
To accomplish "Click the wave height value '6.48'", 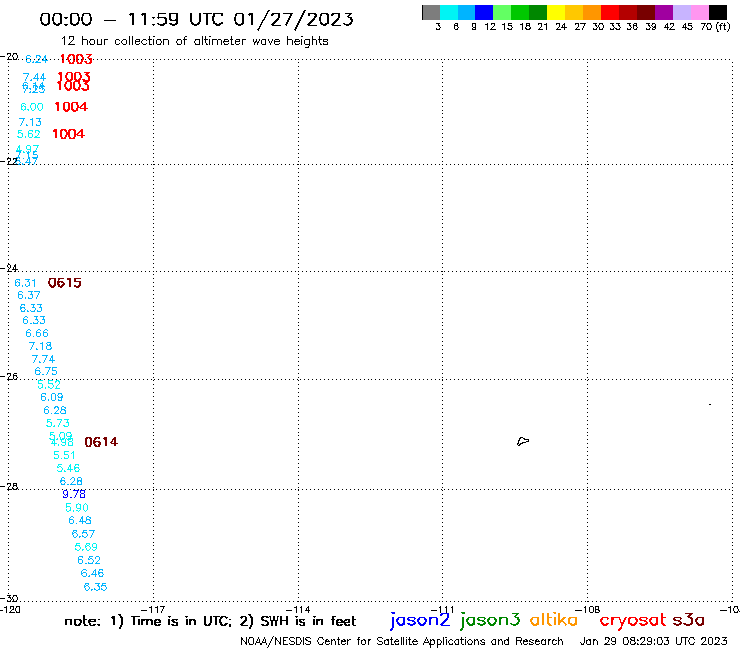I will [x=80, y=520].
